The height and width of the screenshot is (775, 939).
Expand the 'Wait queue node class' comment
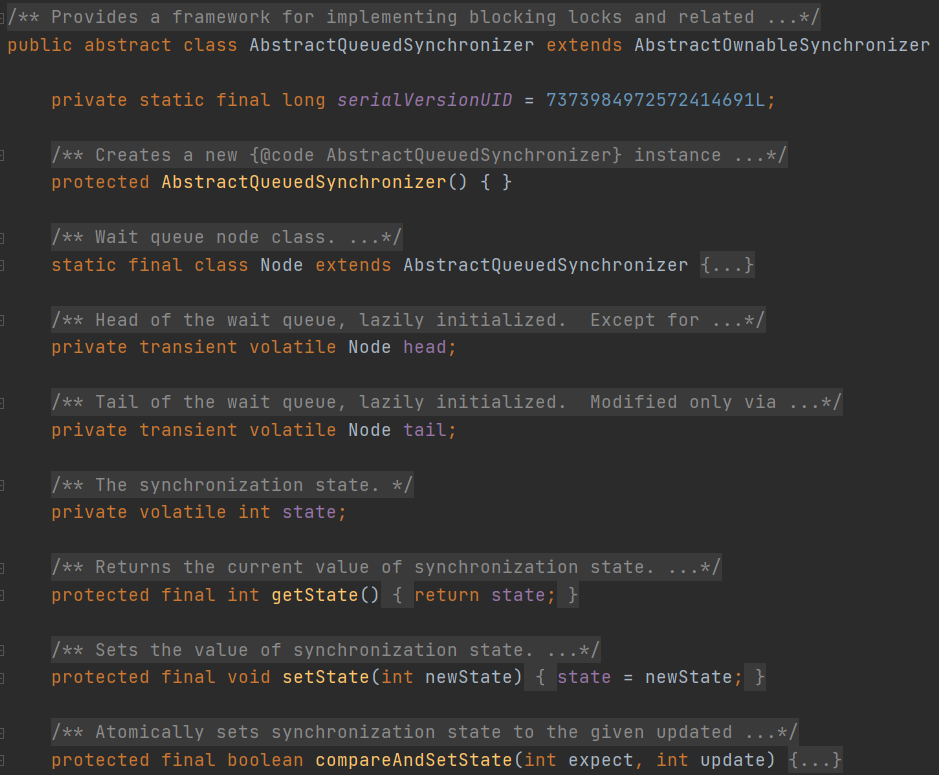point(226,237)
